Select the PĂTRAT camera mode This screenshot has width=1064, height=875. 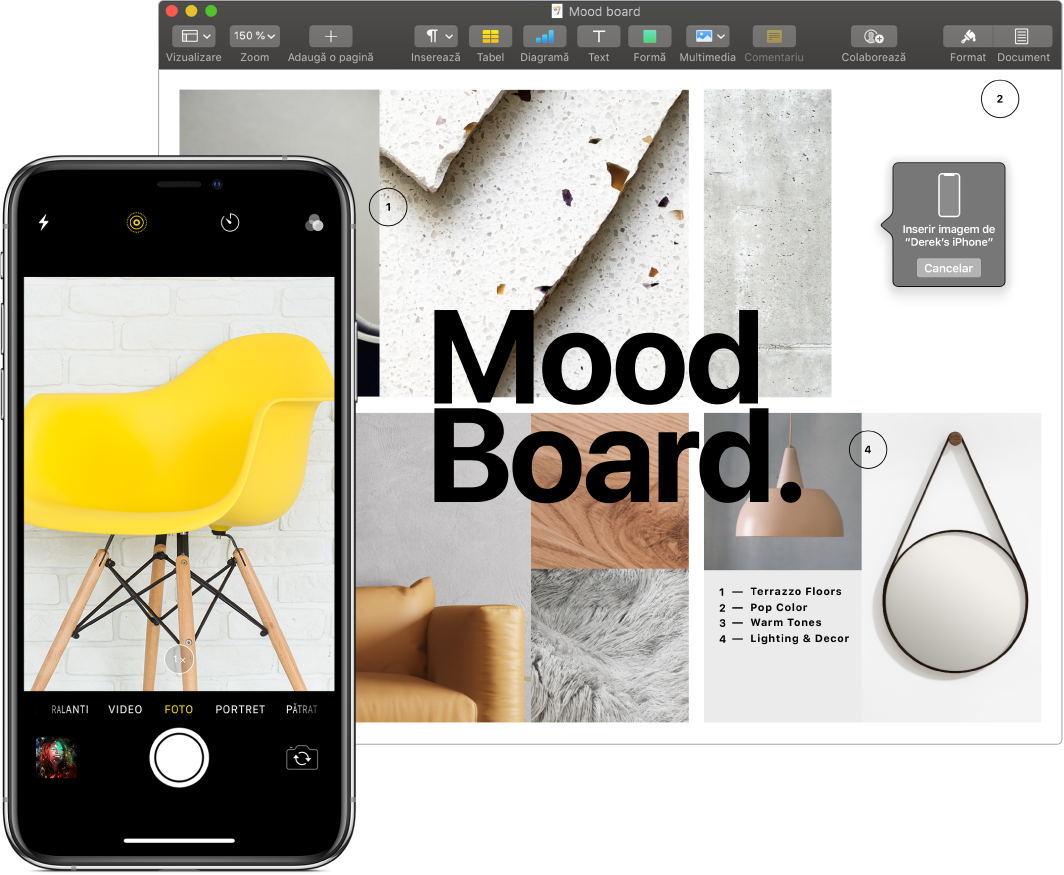point(301,709)
